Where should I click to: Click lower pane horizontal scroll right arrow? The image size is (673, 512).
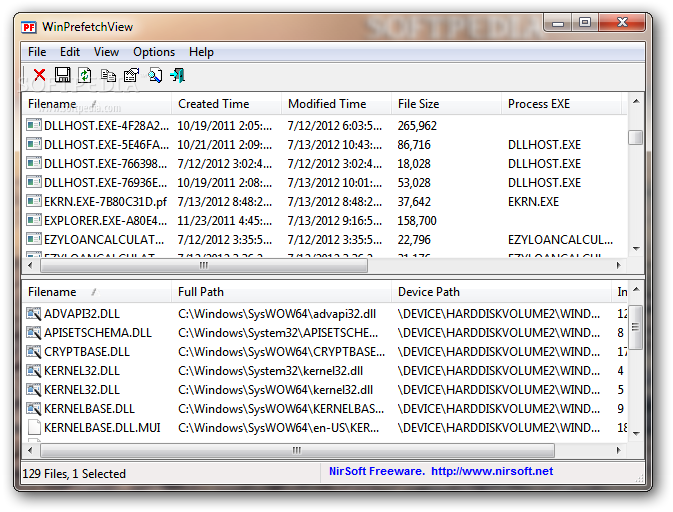pyautogui.click(x=618, y=450)
